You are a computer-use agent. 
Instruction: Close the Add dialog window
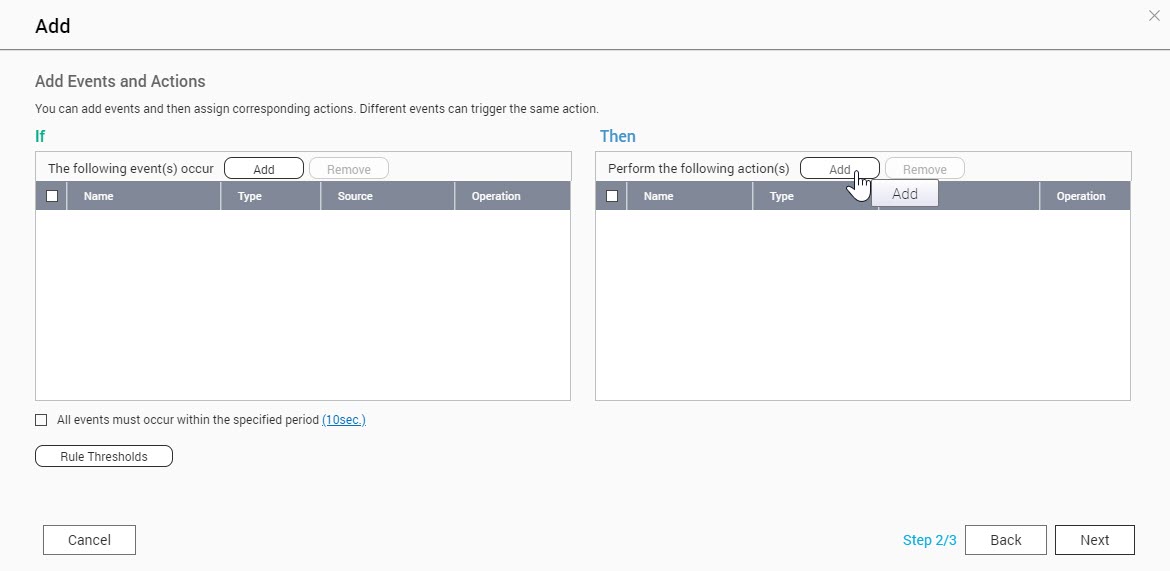pos(1154,16)
